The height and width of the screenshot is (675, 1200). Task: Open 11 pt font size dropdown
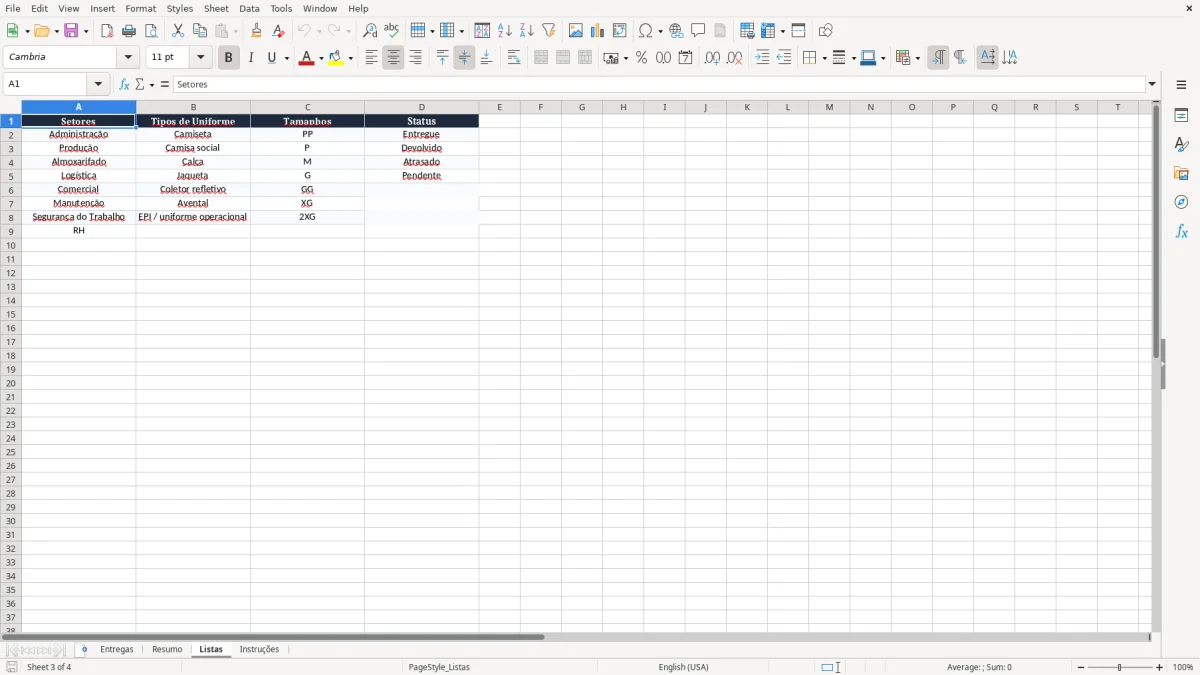coord(201,58)
